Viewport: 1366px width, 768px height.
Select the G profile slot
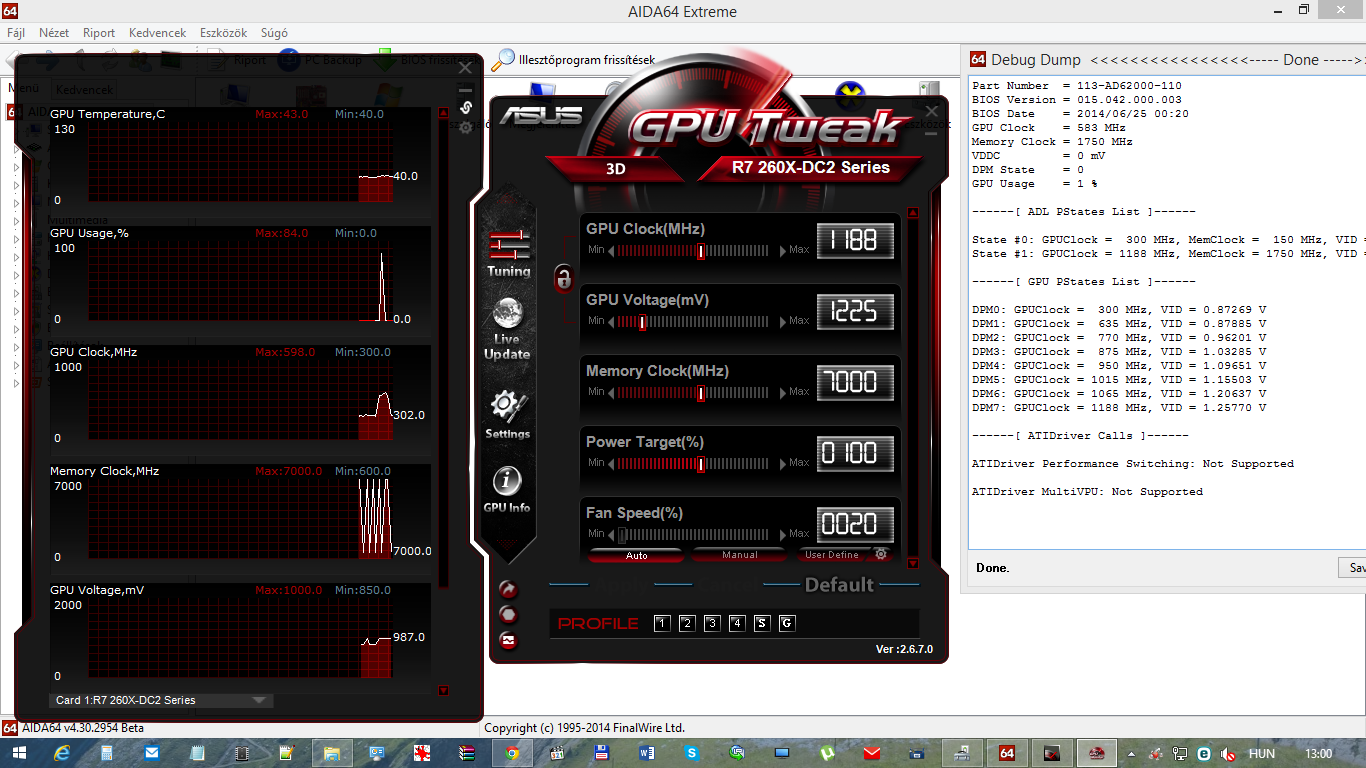tap(787, 623)
